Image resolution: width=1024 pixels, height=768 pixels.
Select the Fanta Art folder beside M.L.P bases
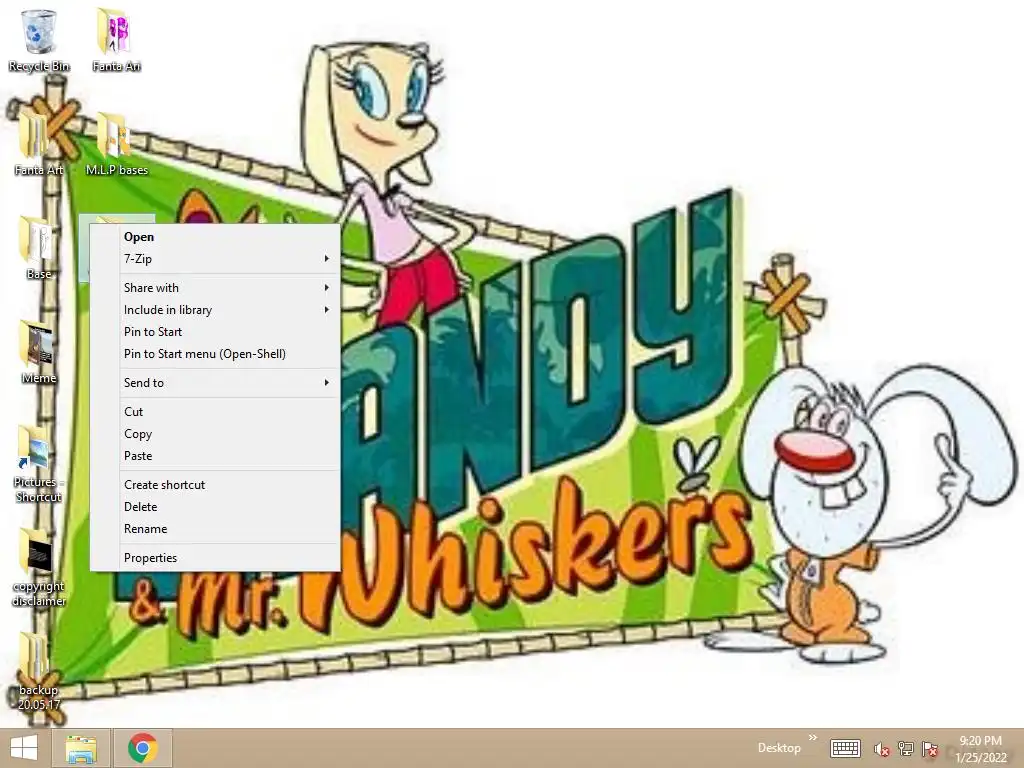(39, 144)
